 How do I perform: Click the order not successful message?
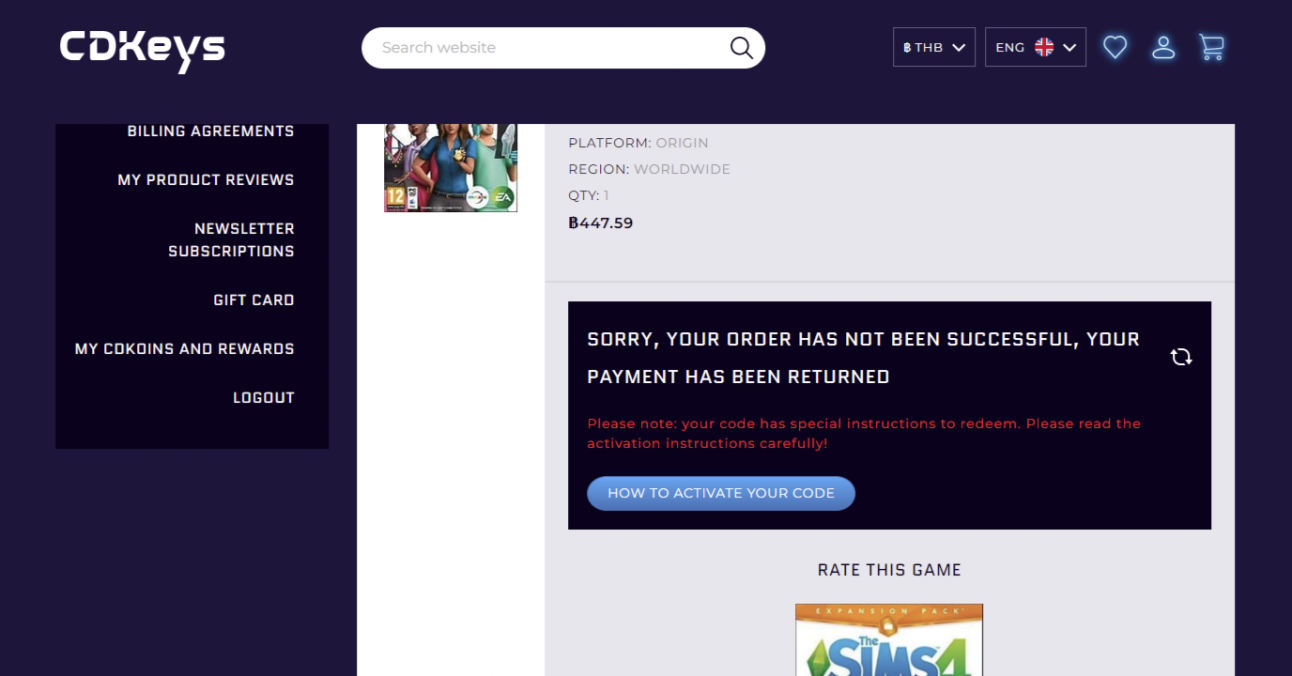(863, 358)
